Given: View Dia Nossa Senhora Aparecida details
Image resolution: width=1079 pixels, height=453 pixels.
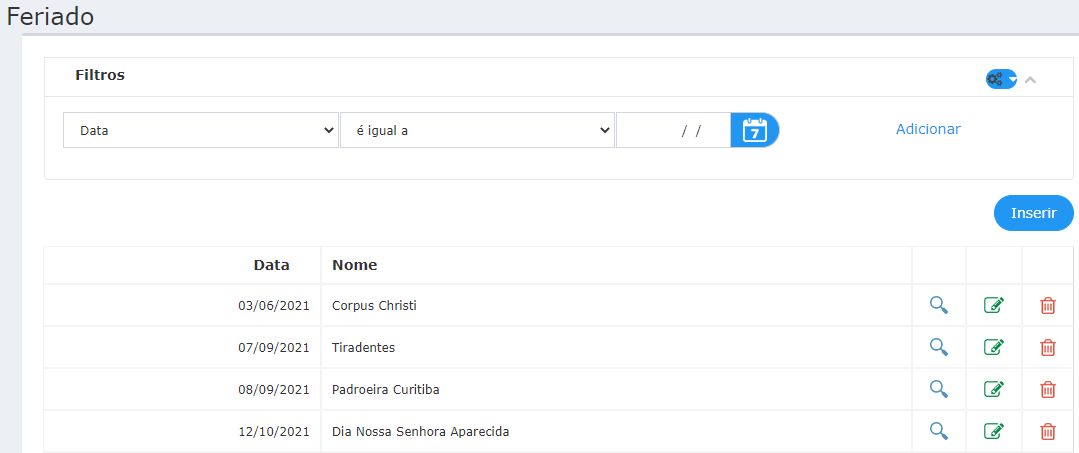Looking at the screenshot, I should 939,431.
